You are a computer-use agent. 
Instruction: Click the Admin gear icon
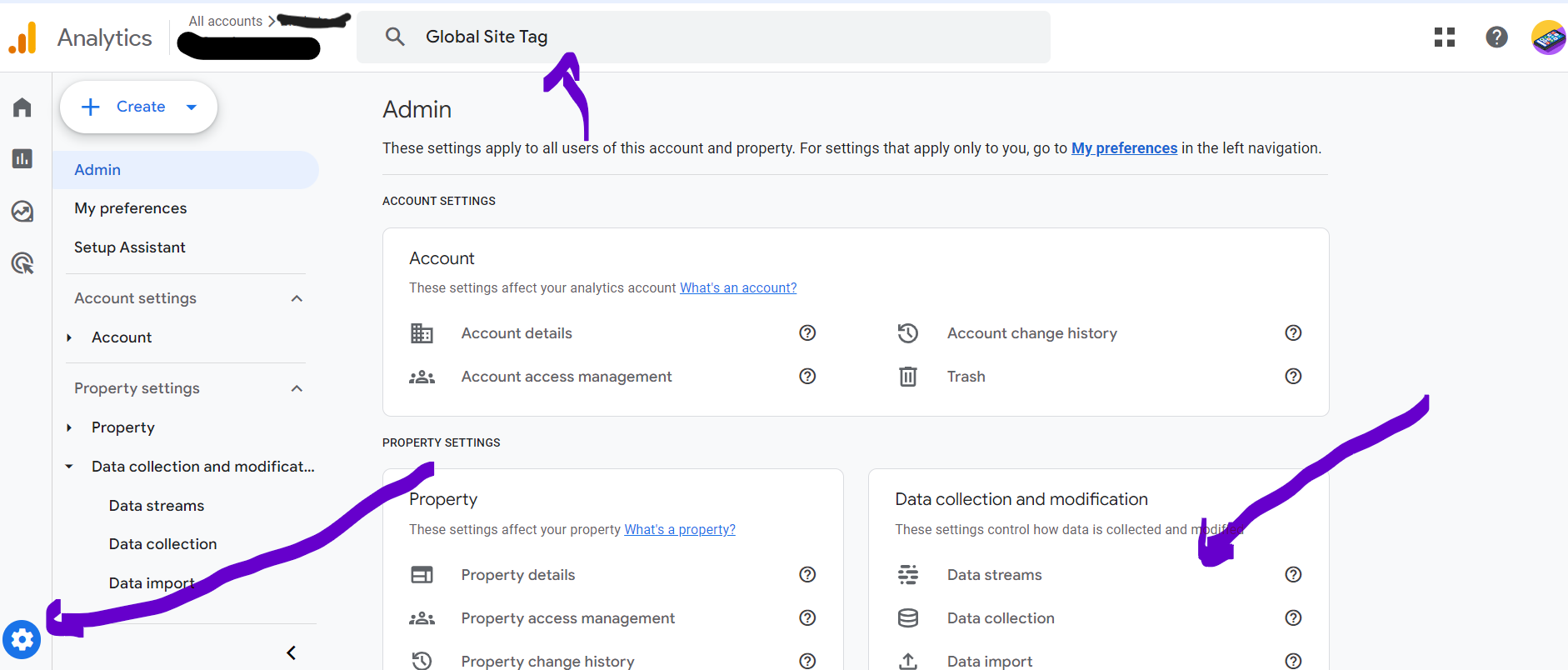[x=22, y=639]
